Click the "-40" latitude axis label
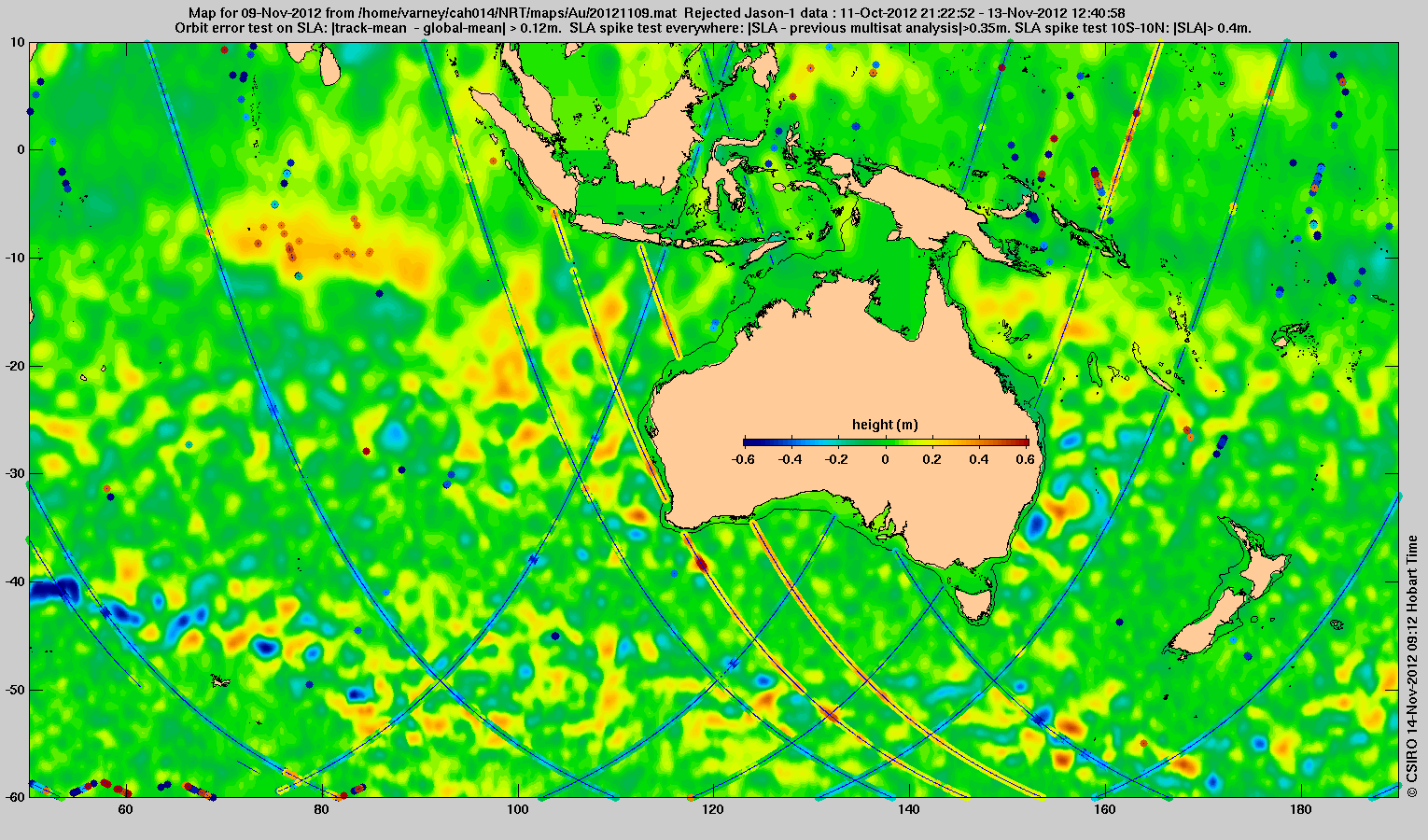Viewport: 1428px width, 840px height. [x=14, y=581]
